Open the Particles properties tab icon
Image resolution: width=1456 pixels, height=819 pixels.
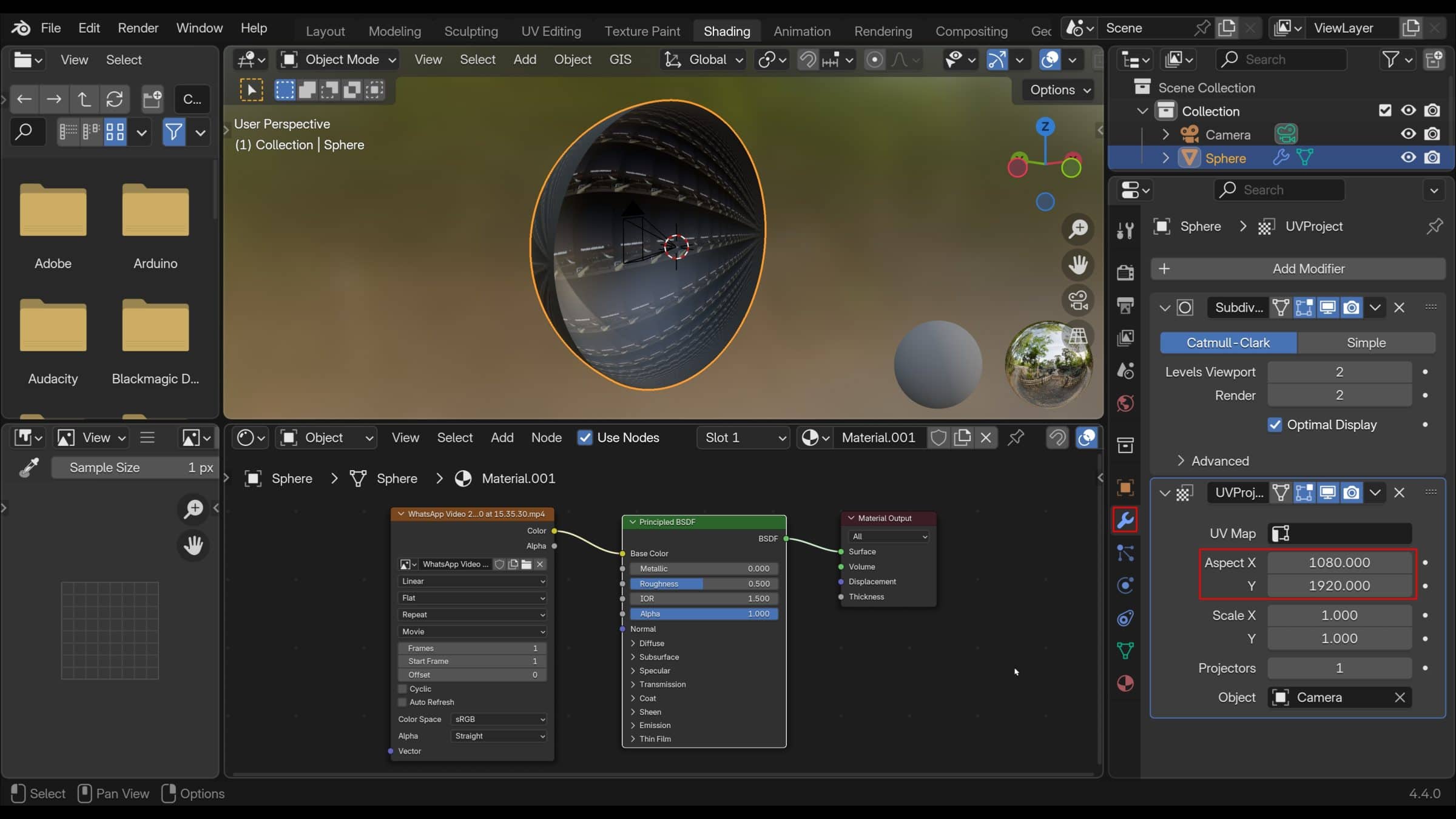1125,553
